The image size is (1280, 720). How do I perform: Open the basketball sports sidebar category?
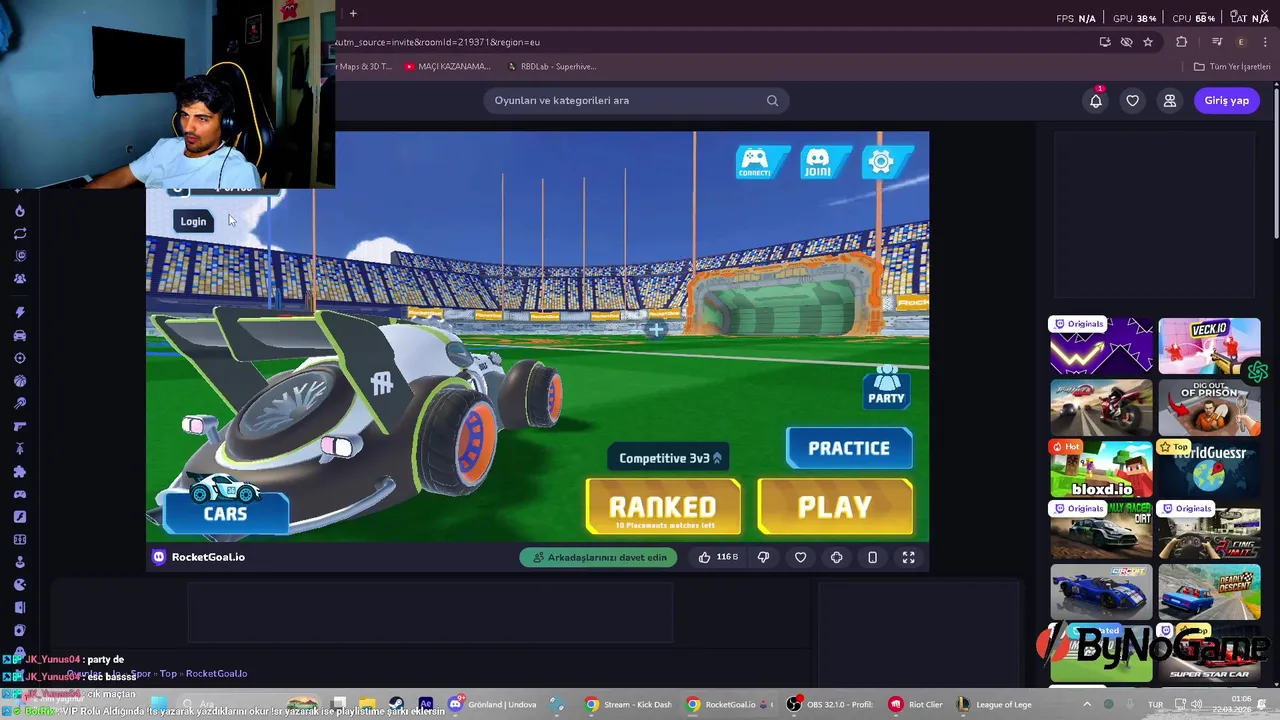pyautogui.click(x=20, y=381)
